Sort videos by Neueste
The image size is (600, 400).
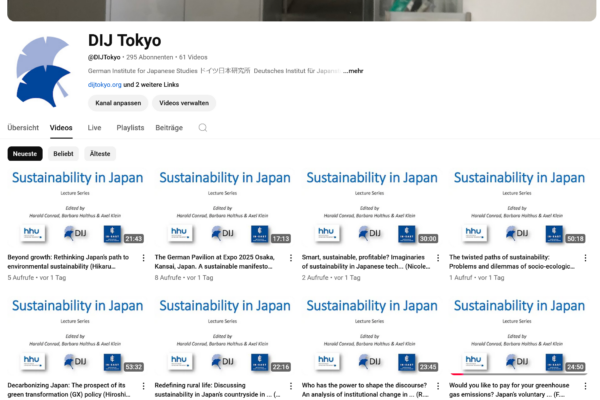click(x=25, y=153)
